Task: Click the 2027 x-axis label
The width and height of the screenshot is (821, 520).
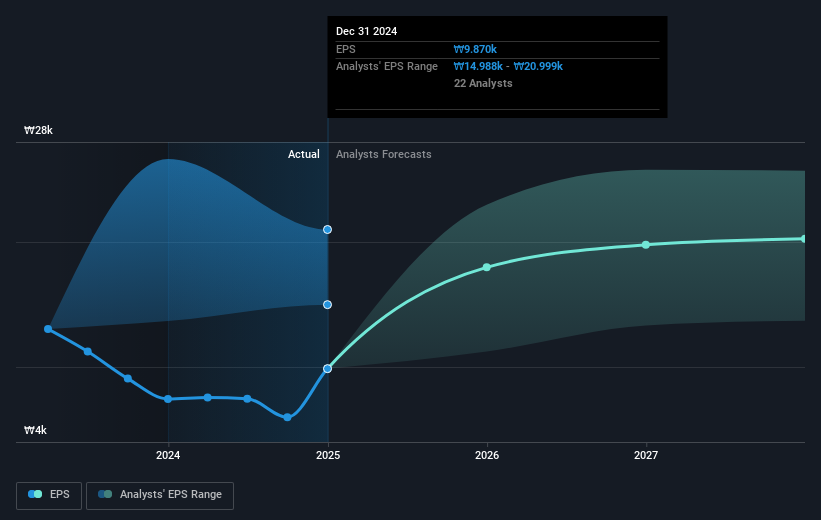Action: click(x=646, y=455)
